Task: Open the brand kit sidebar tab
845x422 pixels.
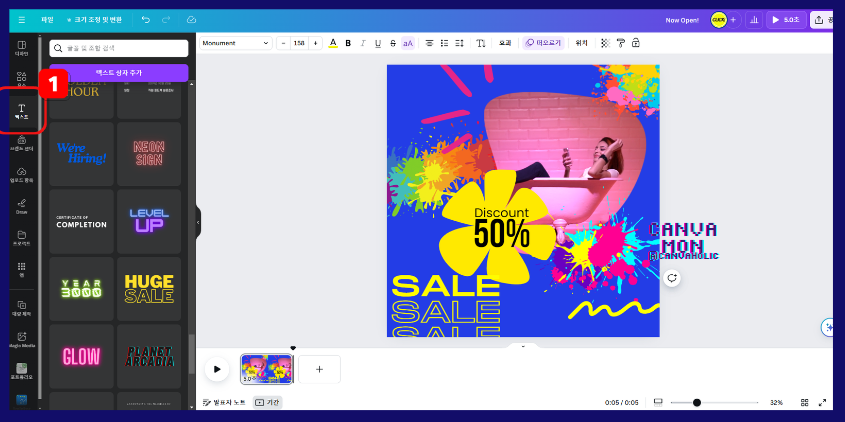Action: tap(22, 143)
